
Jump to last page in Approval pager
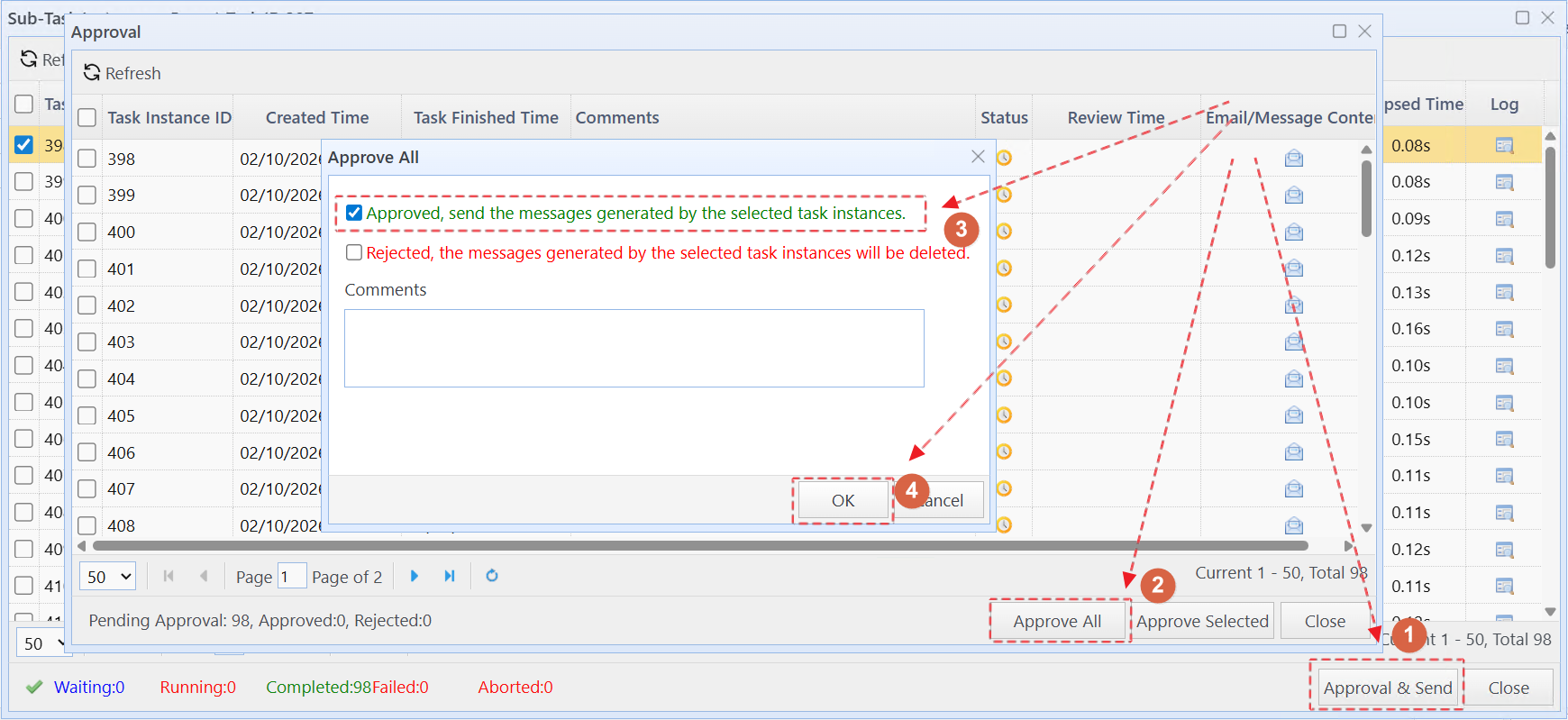(x=449, y=576)
